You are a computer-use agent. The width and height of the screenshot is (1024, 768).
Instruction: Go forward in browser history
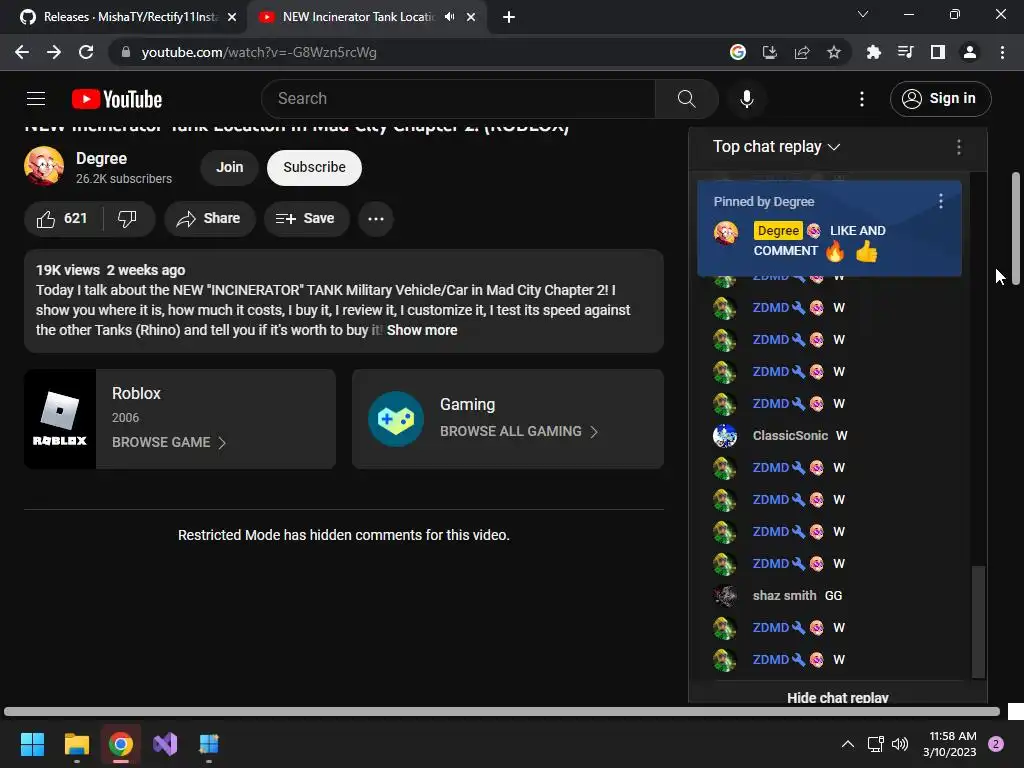[x=54, y=52]
